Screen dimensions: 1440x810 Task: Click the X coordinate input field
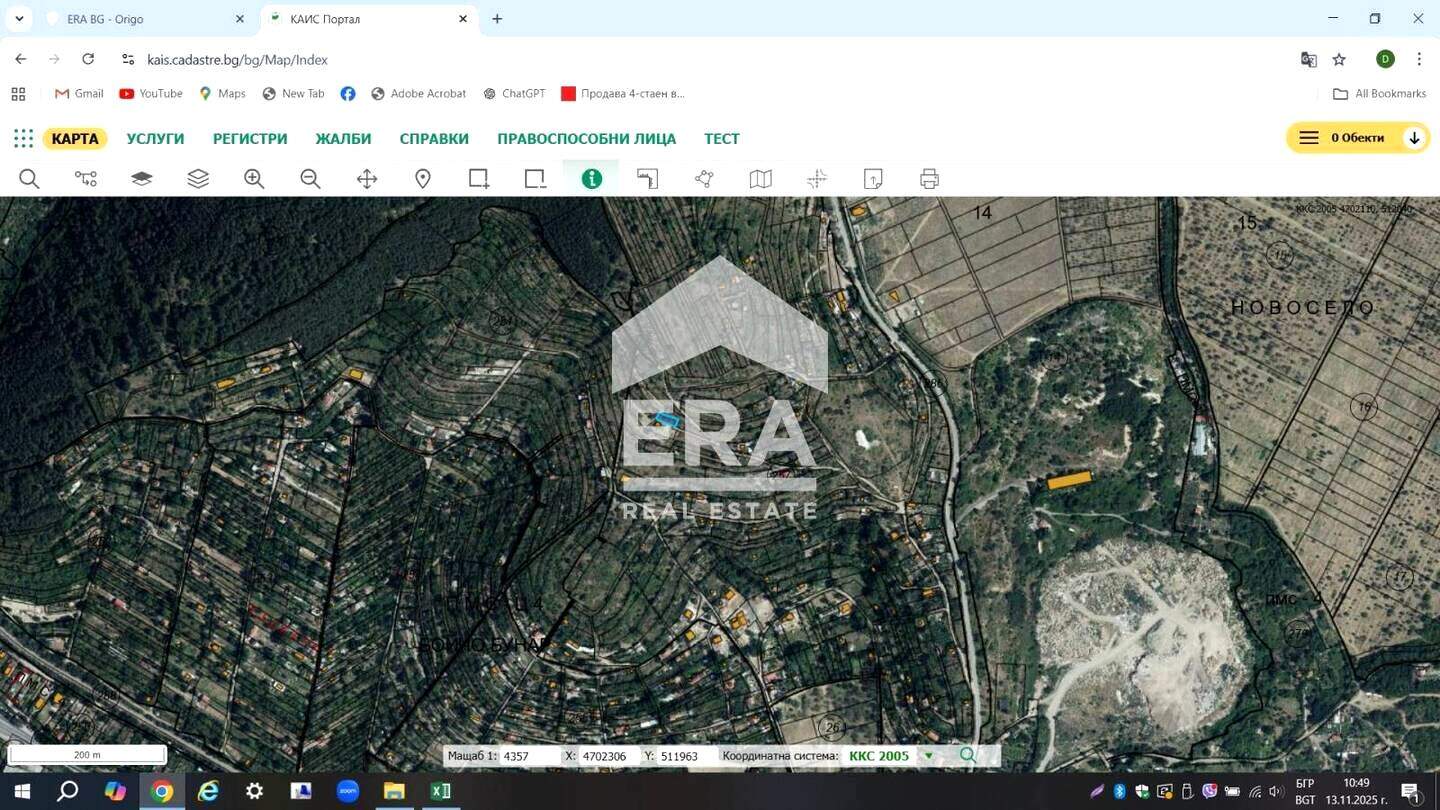[x=608, y=756]
